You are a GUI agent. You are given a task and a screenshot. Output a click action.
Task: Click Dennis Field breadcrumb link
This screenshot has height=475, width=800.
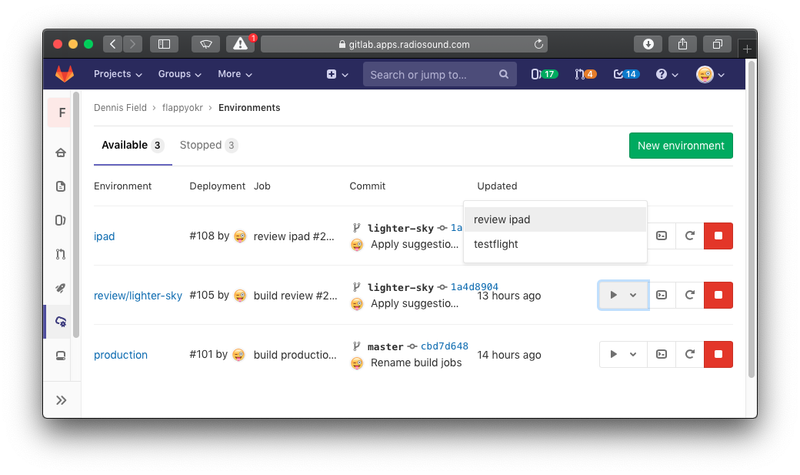[120, 108]
